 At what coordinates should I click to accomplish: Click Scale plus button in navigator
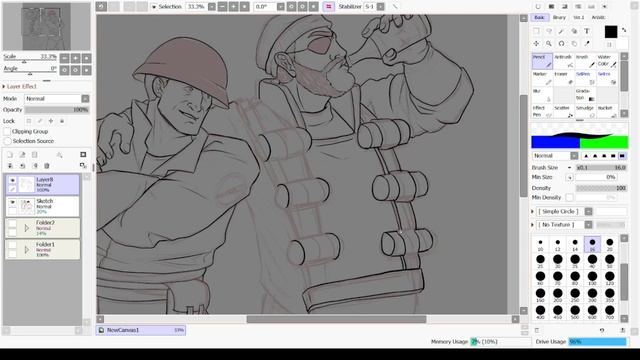76,58
